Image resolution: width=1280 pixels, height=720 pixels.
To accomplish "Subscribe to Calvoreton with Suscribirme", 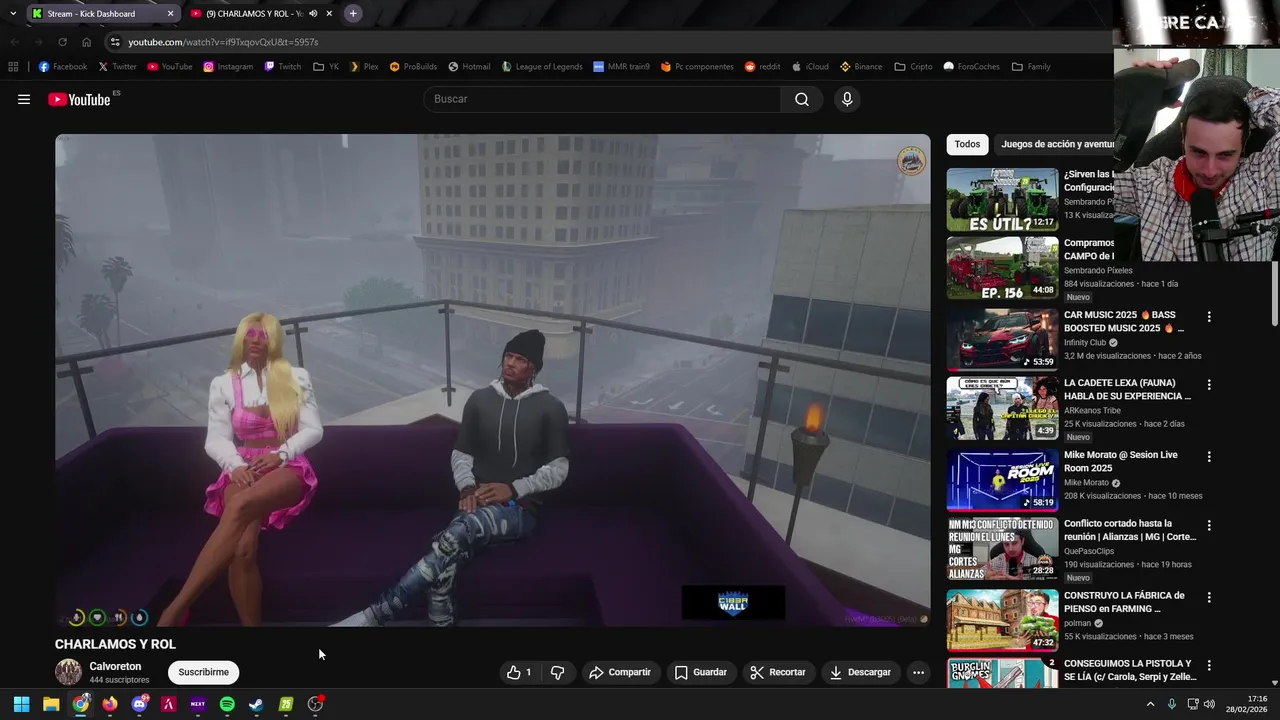I will click(x=204, y=672).
